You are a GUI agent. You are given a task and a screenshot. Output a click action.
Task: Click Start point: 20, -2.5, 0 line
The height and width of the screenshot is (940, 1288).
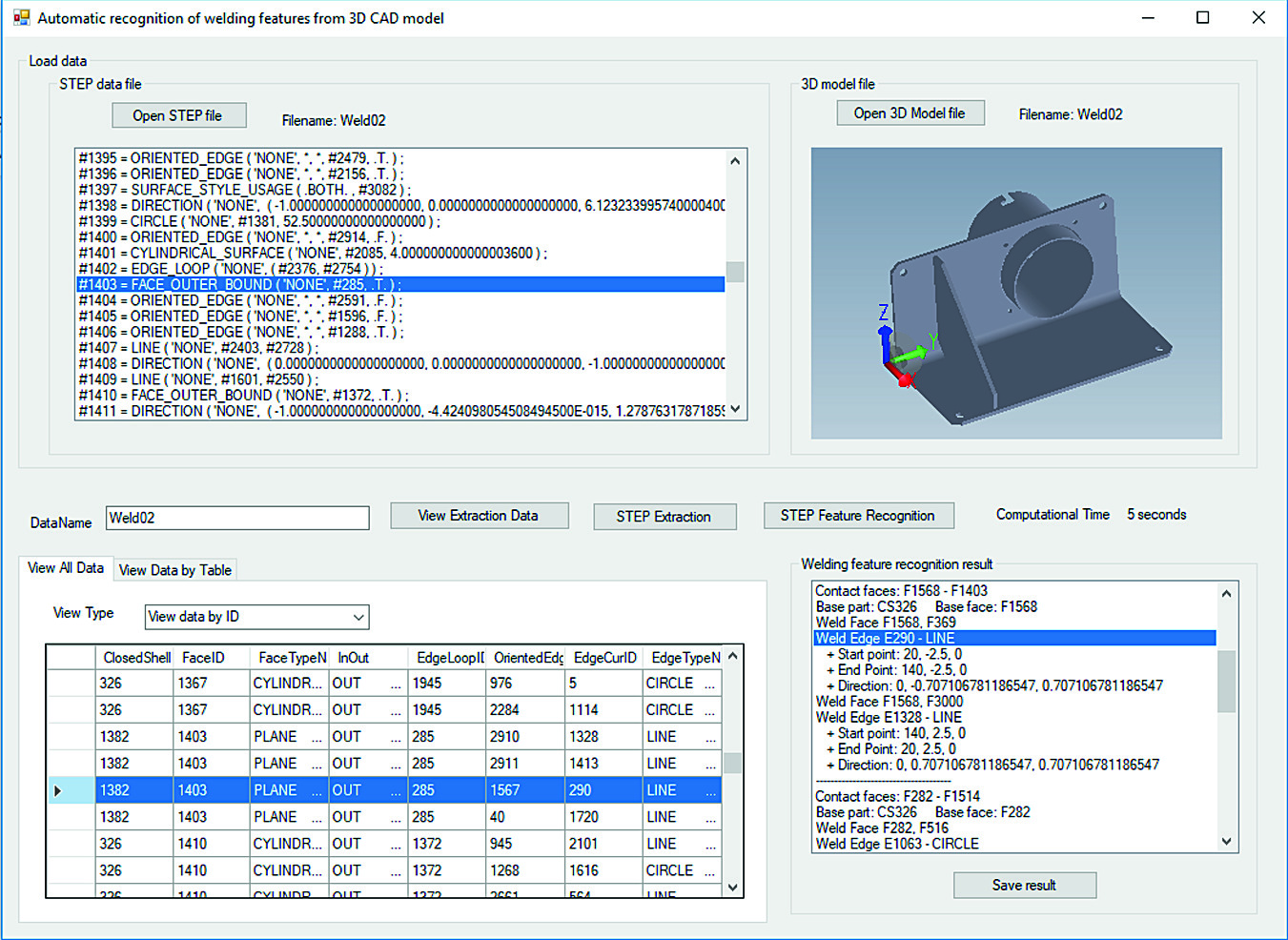click(x=894, y=654)
